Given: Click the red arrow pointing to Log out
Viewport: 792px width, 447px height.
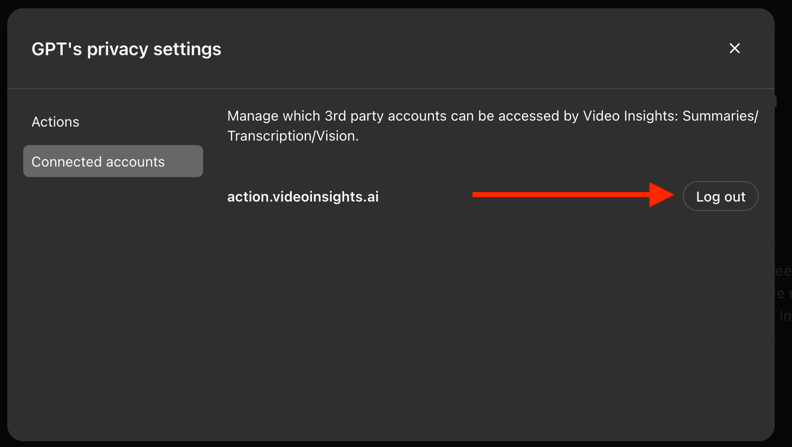Looking at the screenshot, I should pyautogui.click(x=573, y=194).
